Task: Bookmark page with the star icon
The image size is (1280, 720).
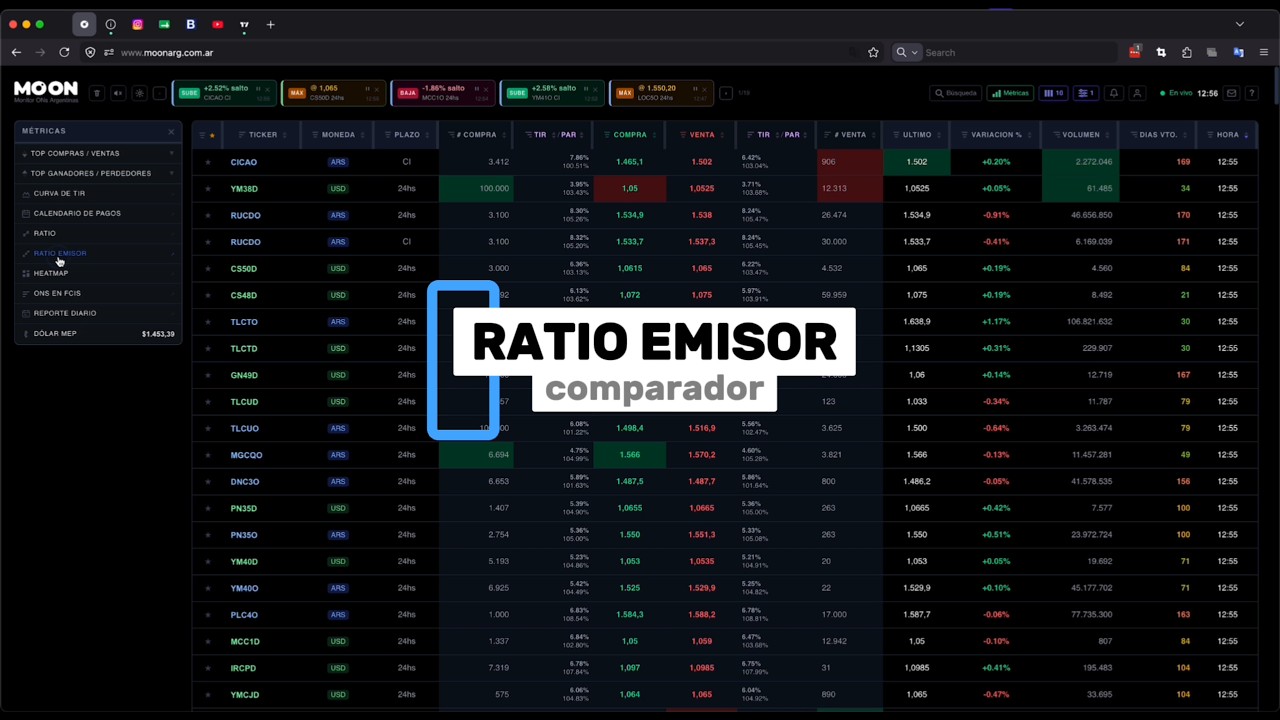Action: (873, 52)
